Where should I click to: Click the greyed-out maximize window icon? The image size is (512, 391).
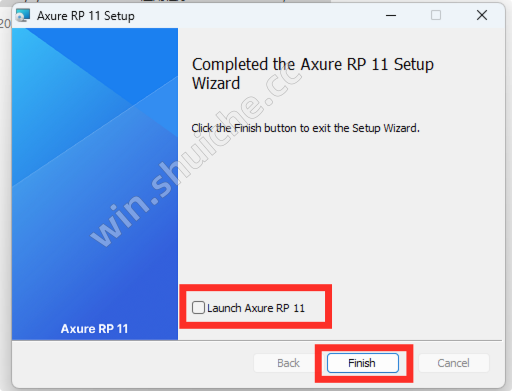tap(436, 15)
